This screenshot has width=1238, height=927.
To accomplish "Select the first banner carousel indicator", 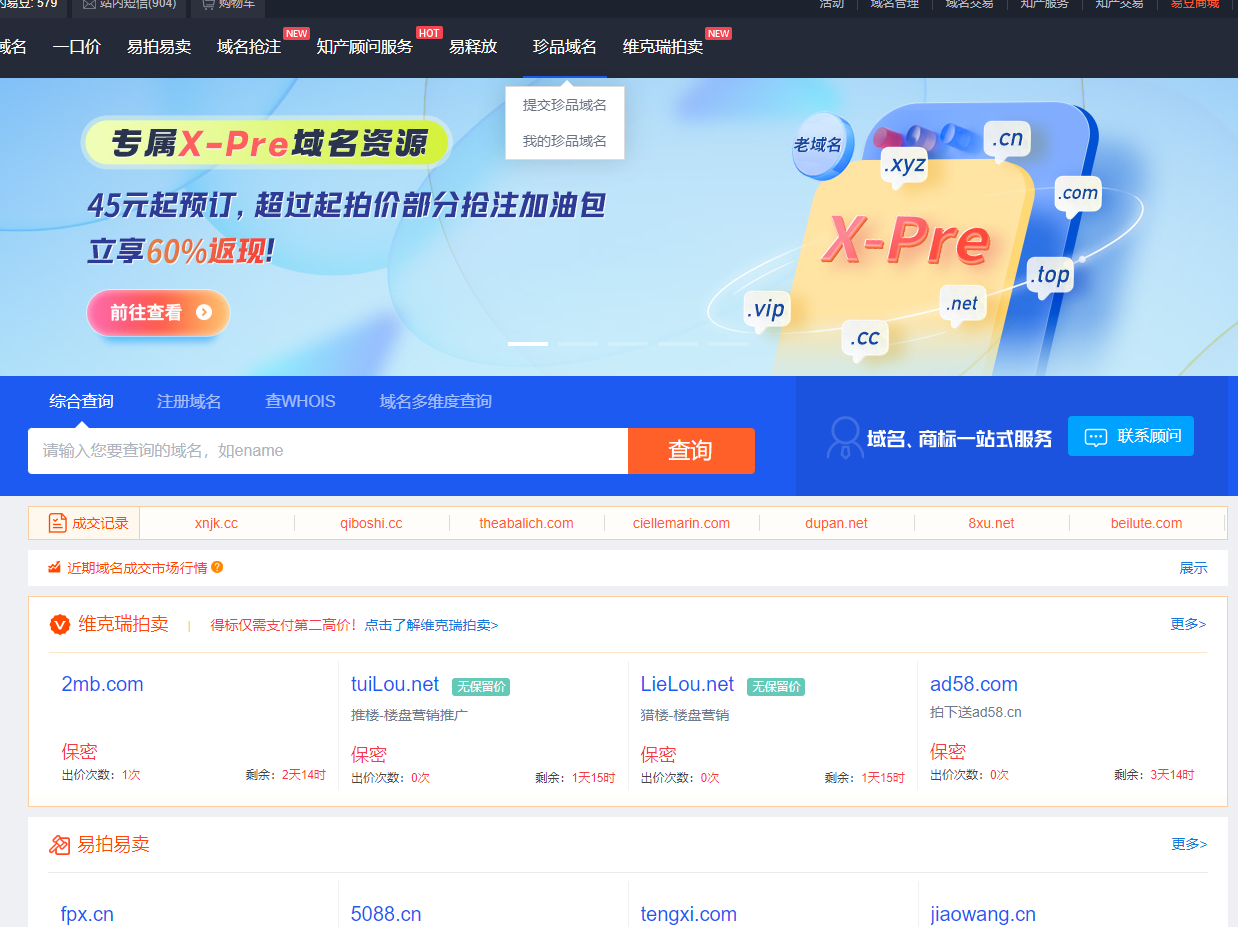I will tap(528, 344).
